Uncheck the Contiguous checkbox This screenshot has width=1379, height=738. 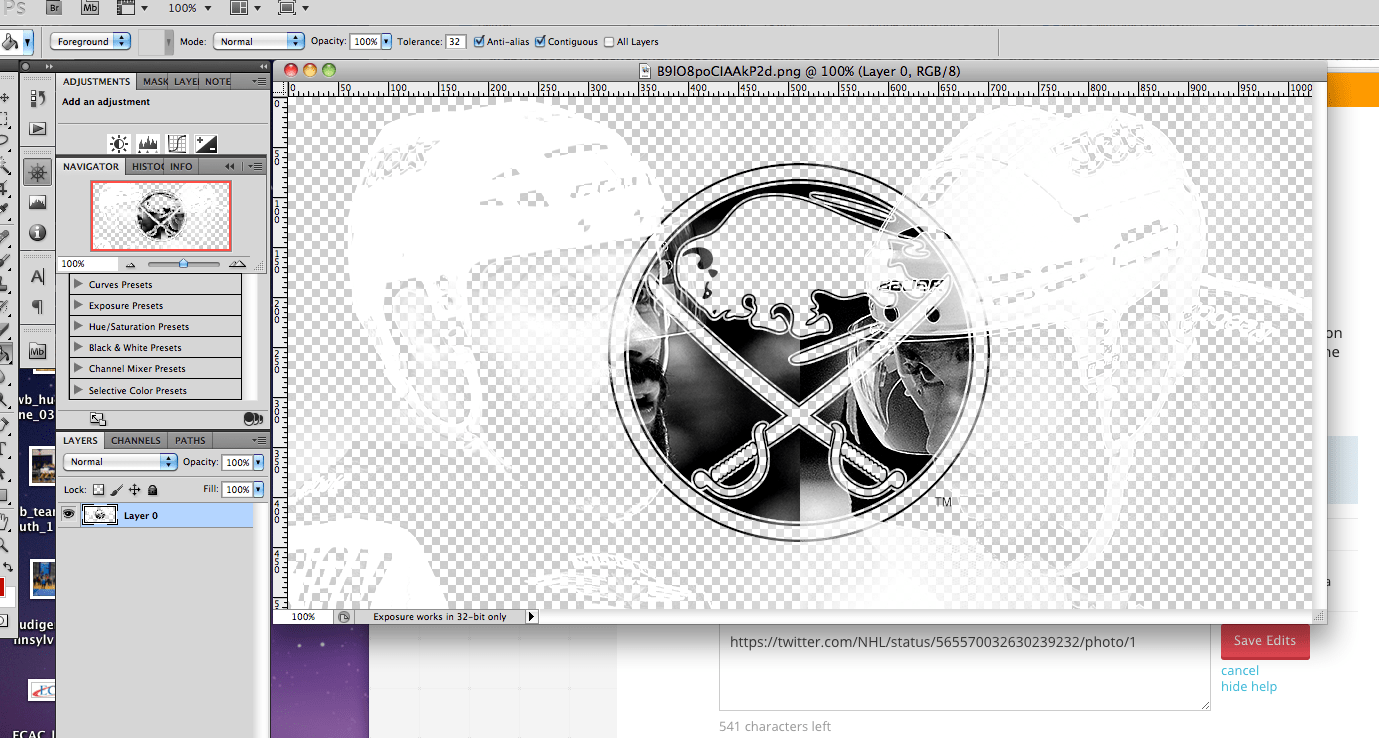pos(540,42)
